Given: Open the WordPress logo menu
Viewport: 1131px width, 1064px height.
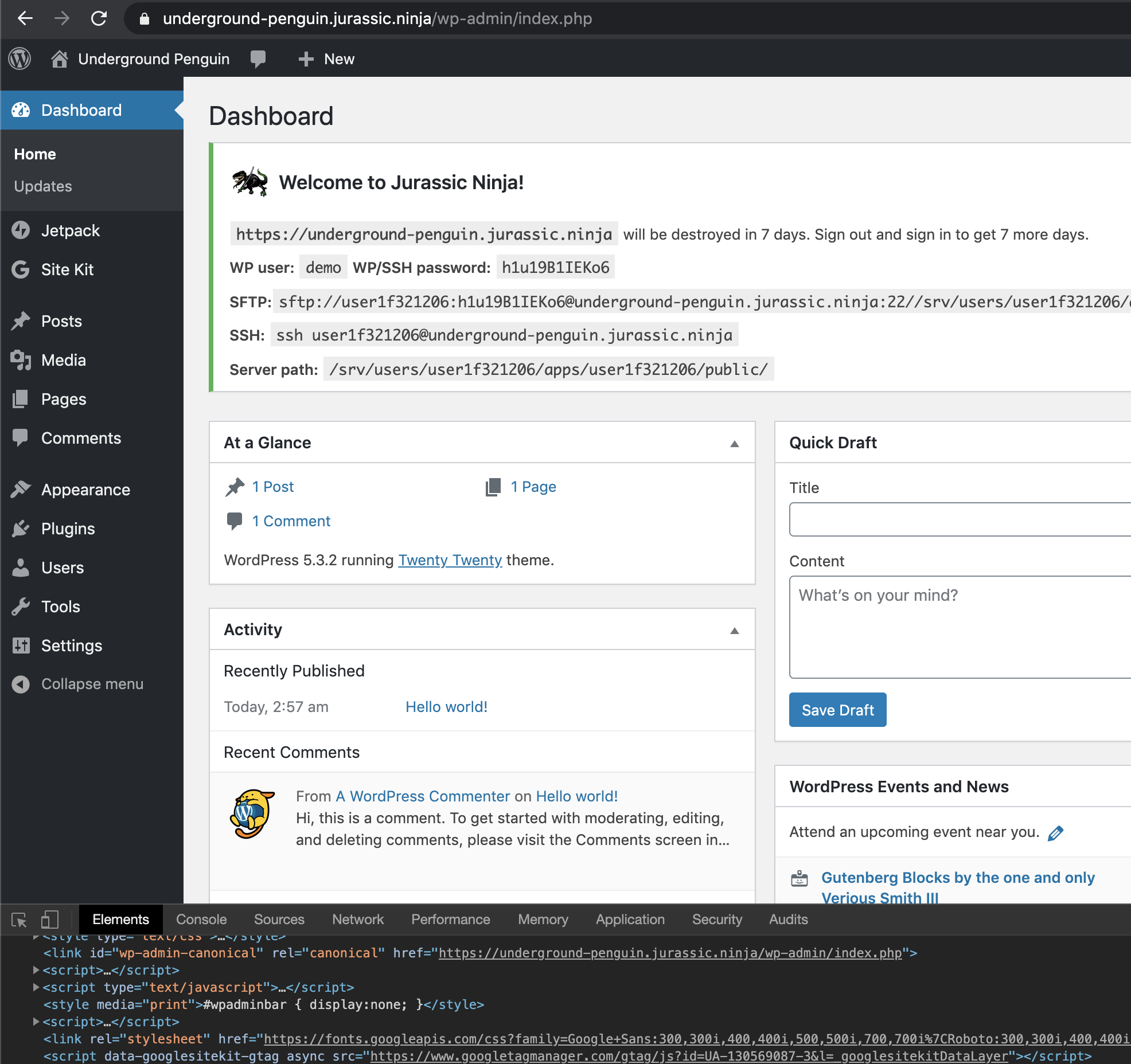Looking at the screenshot, I should click(20, 58).
